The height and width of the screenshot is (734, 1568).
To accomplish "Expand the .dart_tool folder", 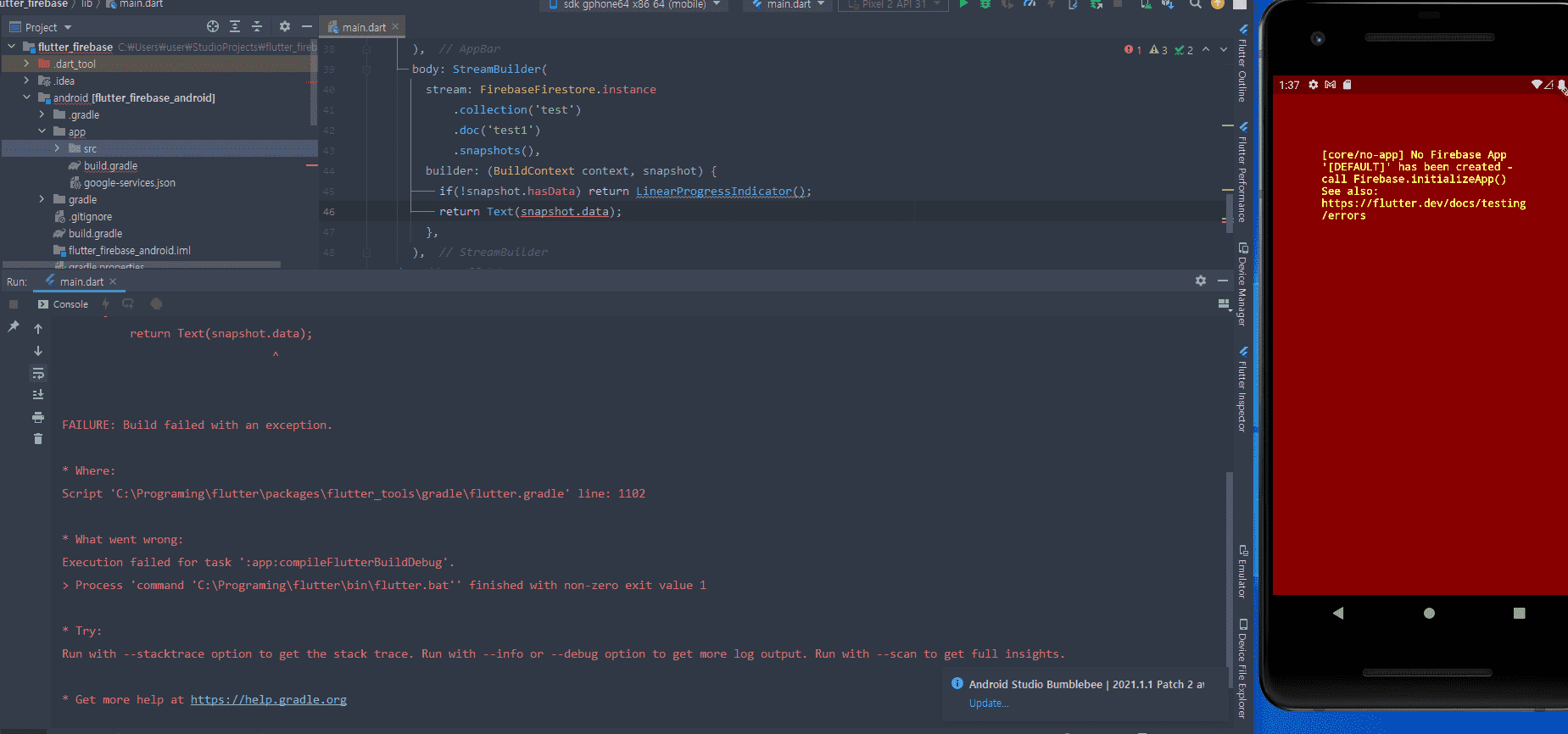I will (26, 64).
